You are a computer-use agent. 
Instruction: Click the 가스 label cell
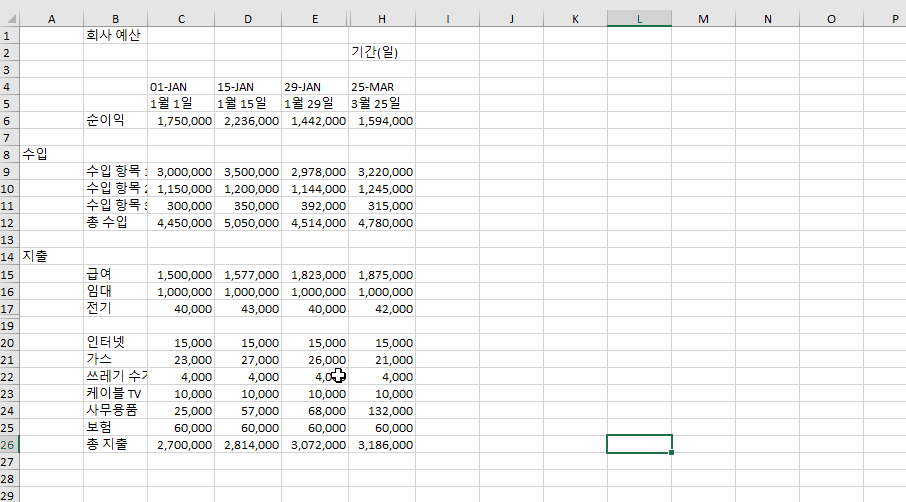click(116, 360)
